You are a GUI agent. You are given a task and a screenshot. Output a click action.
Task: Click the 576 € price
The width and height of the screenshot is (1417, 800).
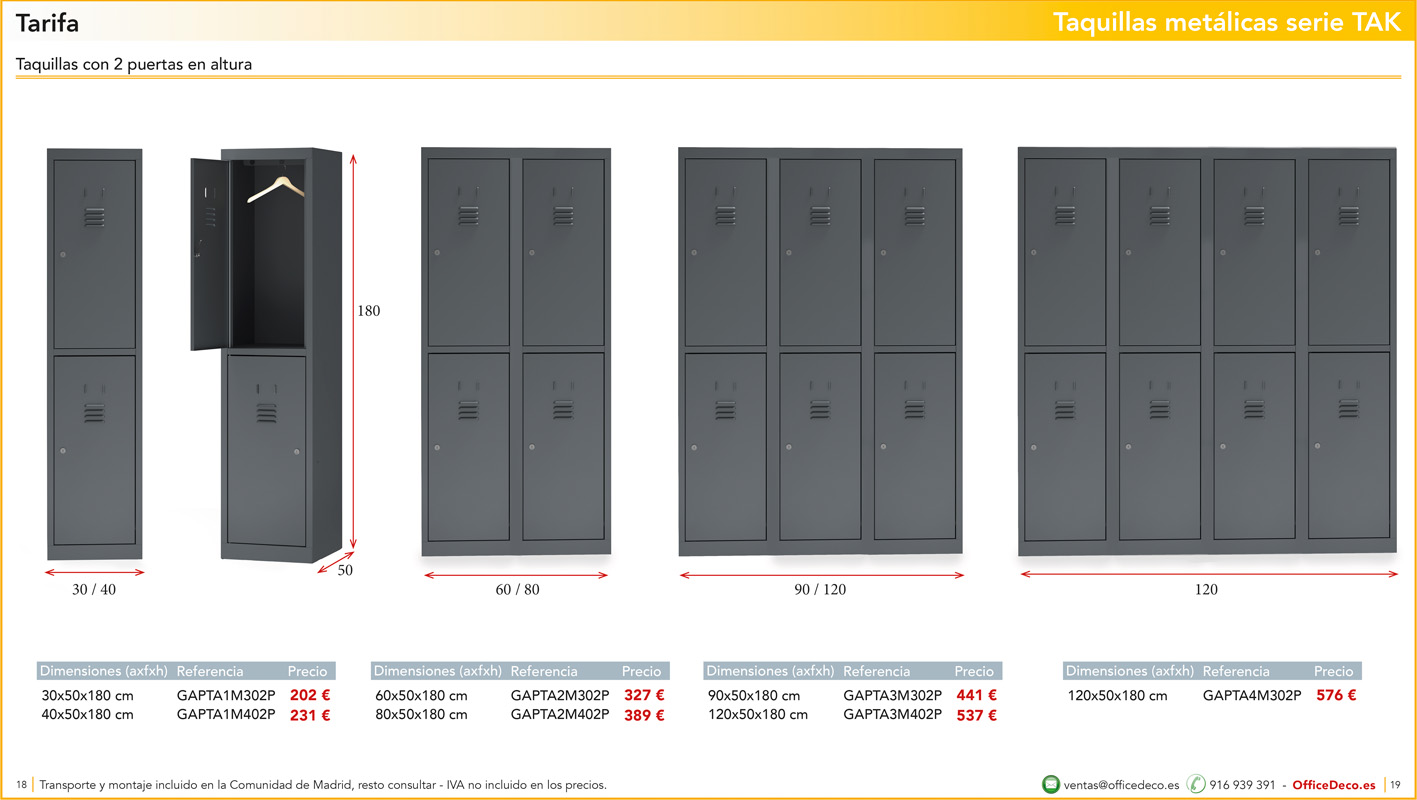pyautogui.click(x=1336, y=695)
